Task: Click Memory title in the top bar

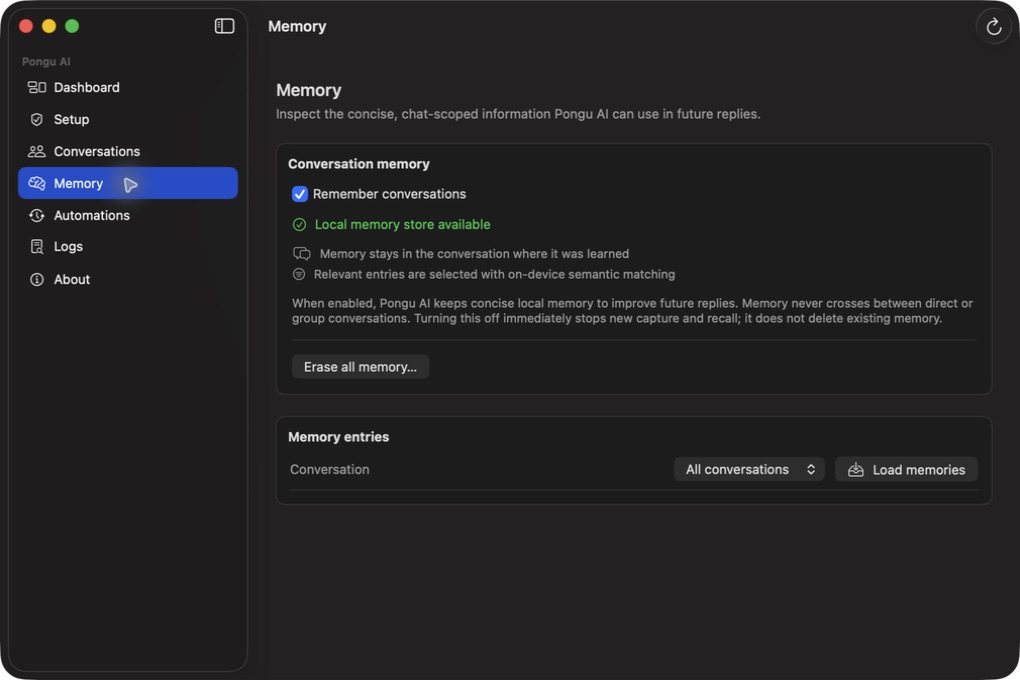Action: coord(297,27)
